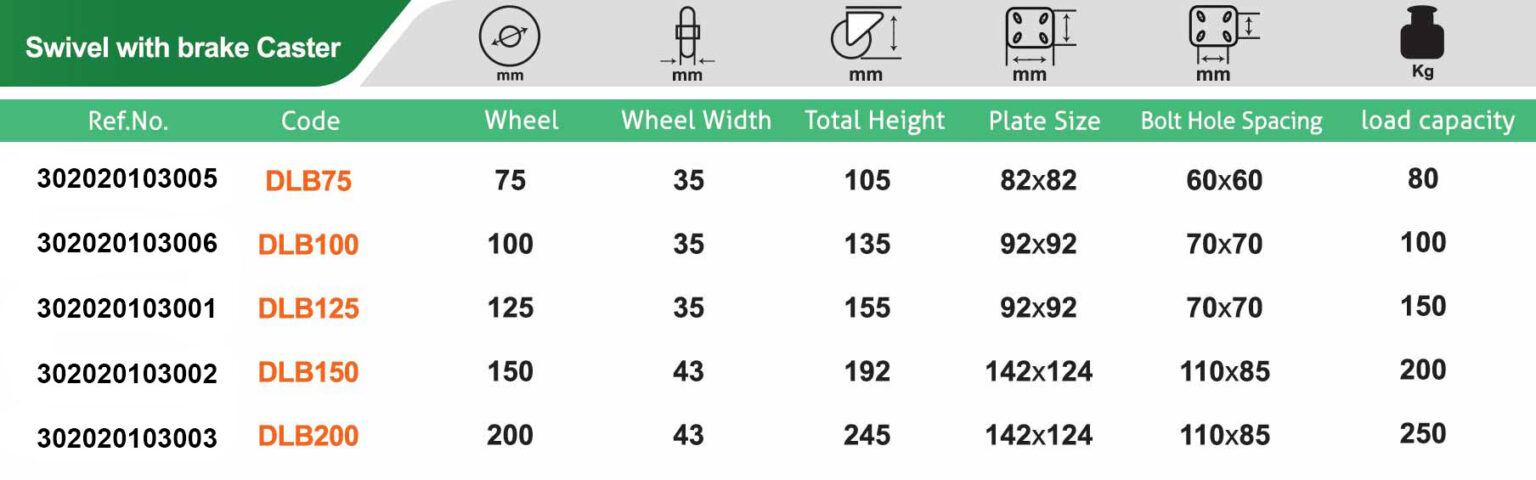This screenshot has width=1536, height=480.
Task: Click the Ref.No. column header
Action: tap(129, 121)
